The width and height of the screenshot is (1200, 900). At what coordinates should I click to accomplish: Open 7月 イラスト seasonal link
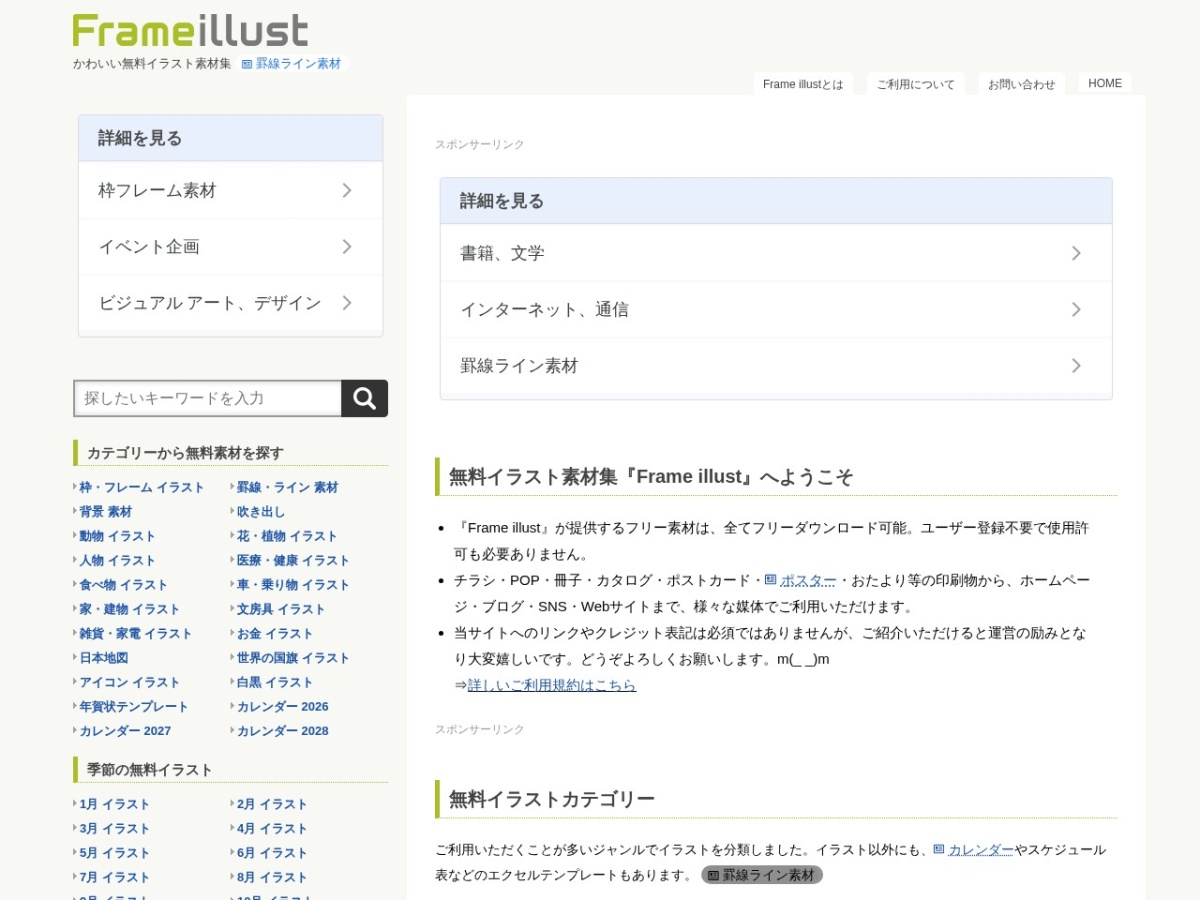point(114,877)
